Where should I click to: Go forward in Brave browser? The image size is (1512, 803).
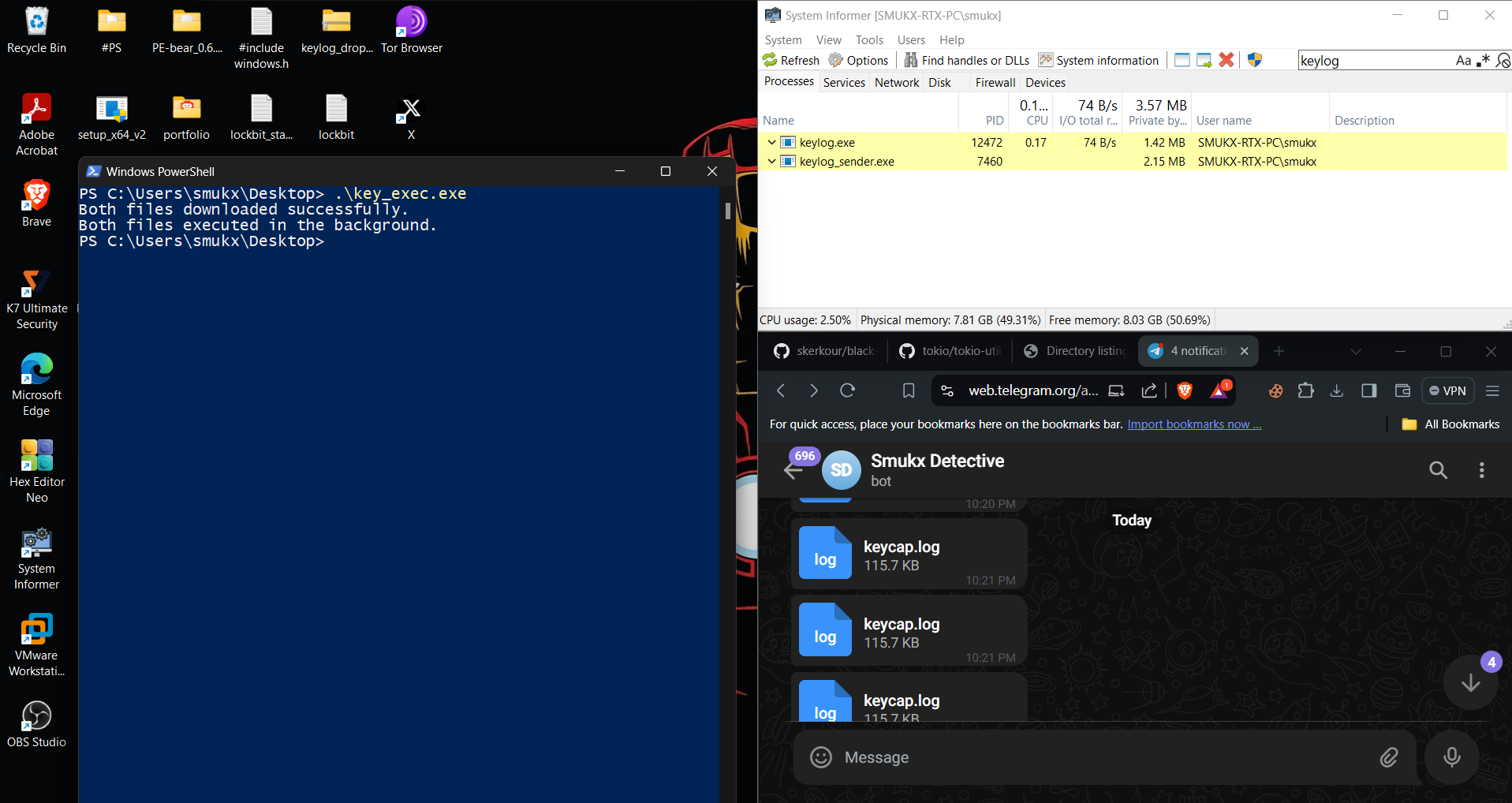point(814,390)
